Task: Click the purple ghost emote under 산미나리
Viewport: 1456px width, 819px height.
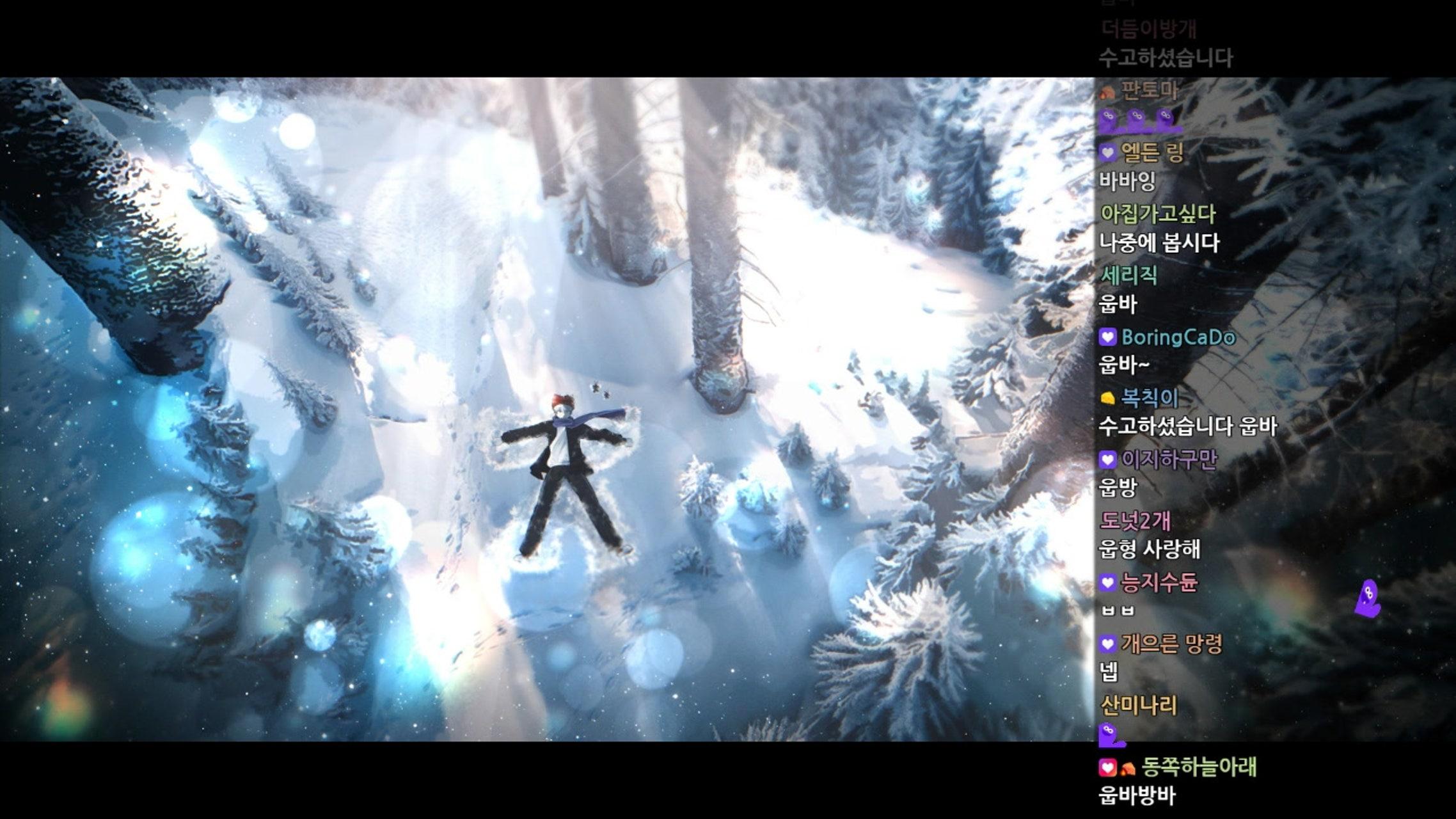Action: 1111,736
